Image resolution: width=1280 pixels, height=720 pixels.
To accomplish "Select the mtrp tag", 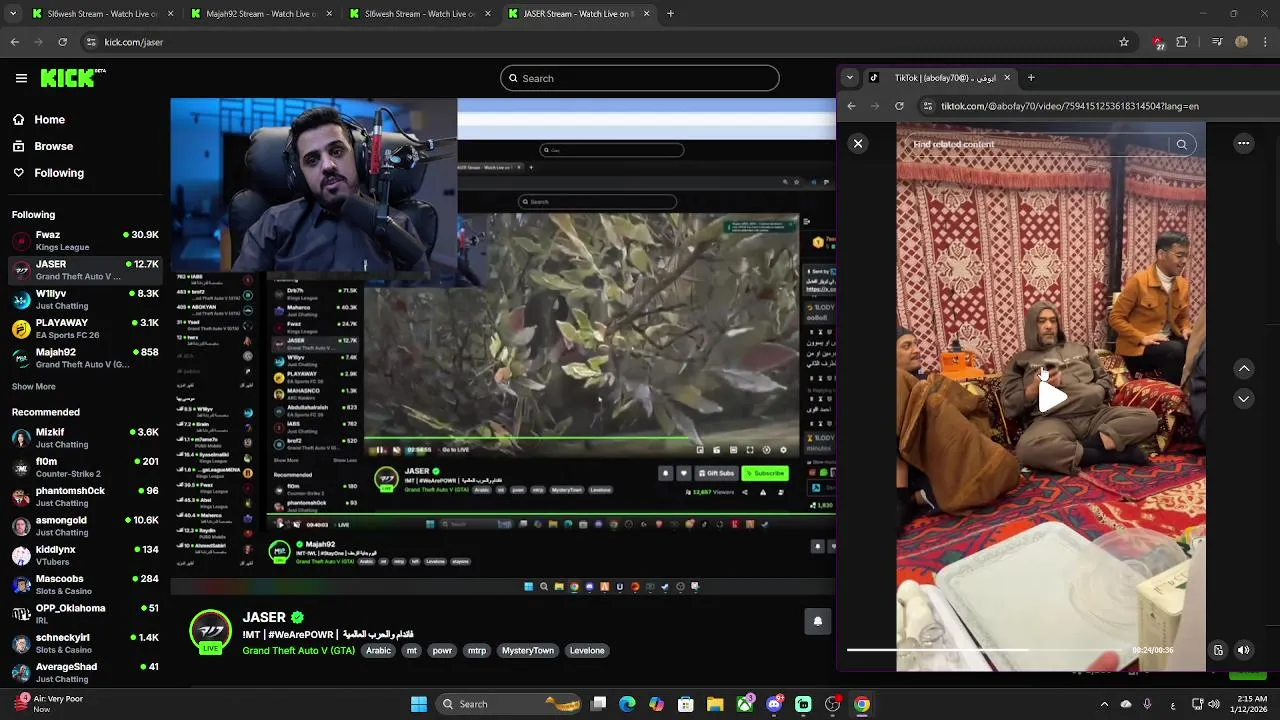I will point(477,651).
